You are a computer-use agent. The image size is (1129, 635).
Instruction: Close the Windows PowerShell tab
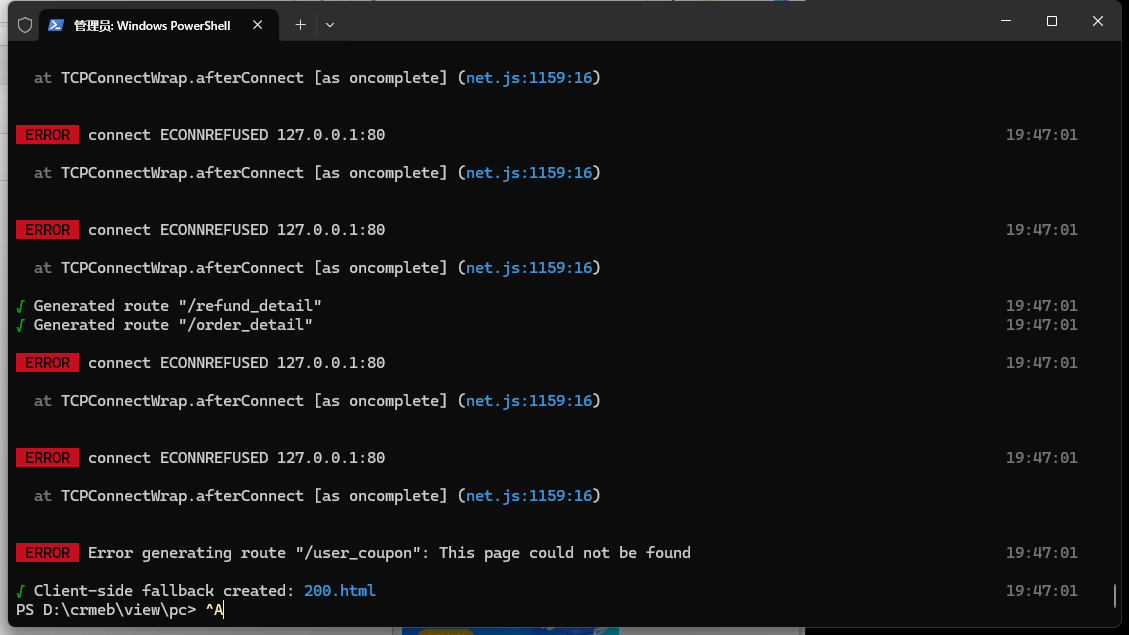[x=258, y=25]
